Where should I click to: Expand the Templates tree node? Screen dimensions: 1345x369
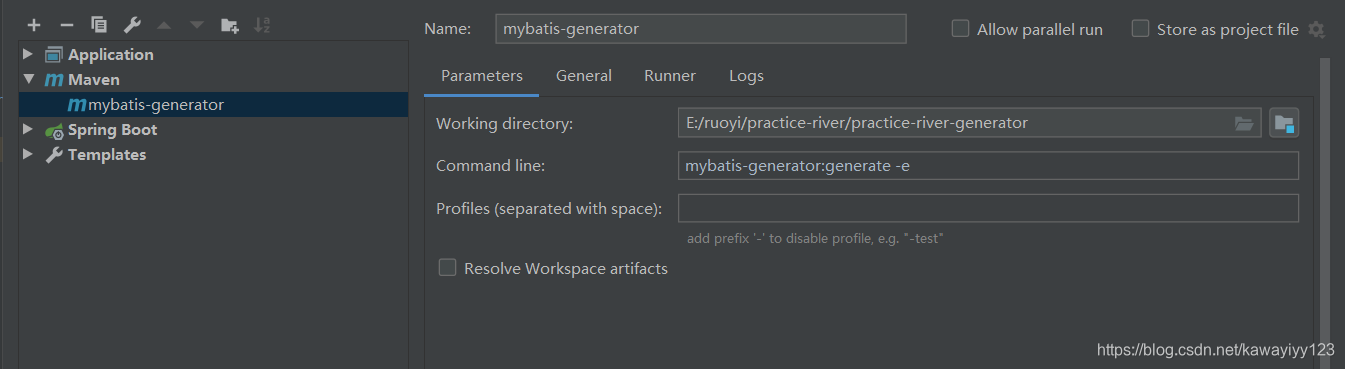28,154
